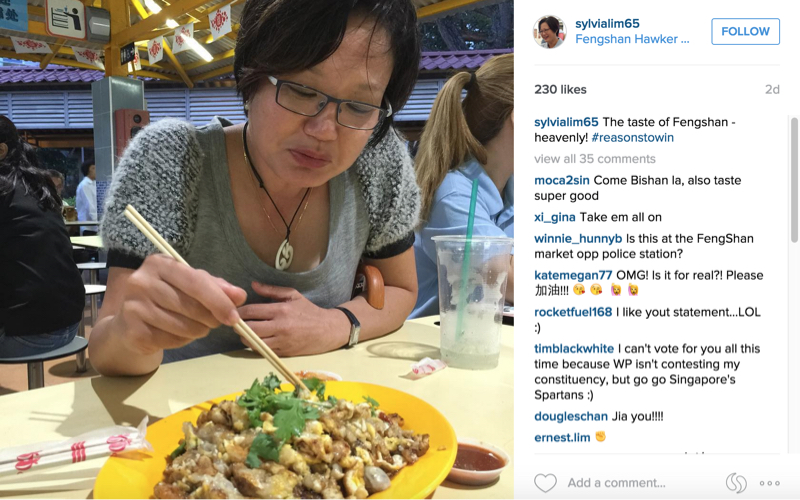Click into the Add a comment field
Screen dimensions: 800x500
click(643, 483)
